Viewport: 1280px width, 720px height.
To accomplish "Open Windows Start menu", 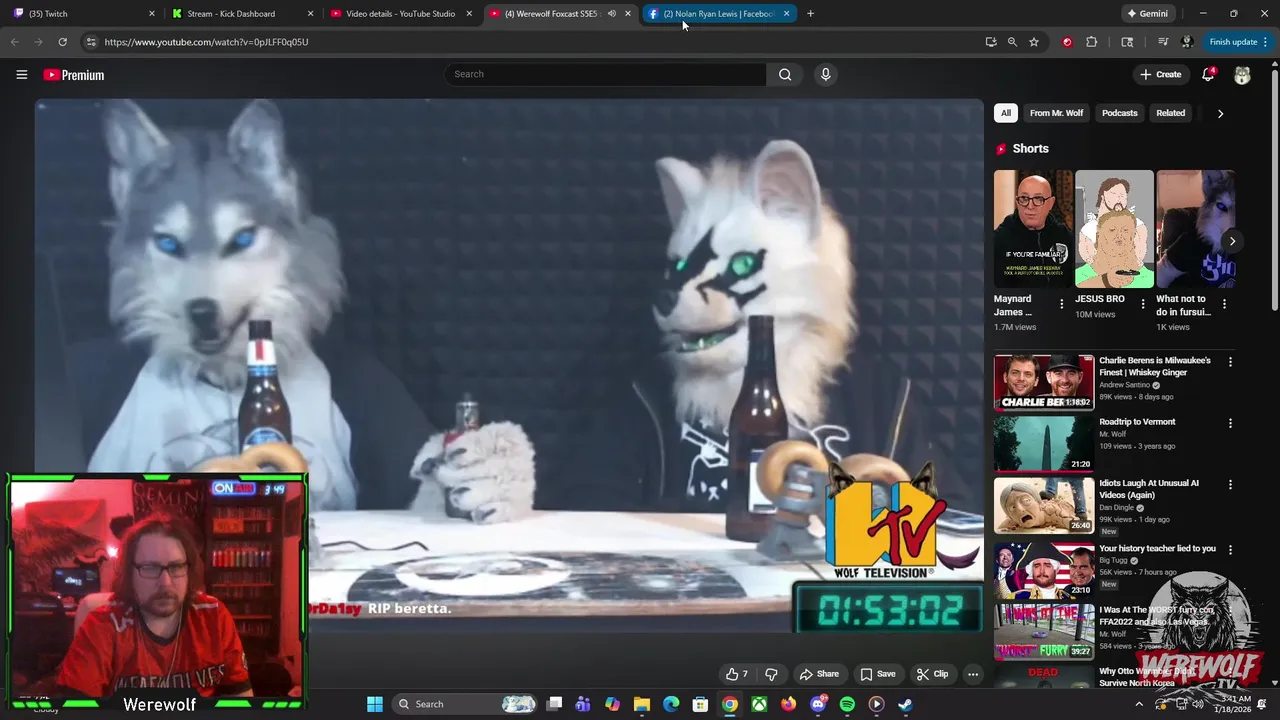I will click(x=375, y=704).
